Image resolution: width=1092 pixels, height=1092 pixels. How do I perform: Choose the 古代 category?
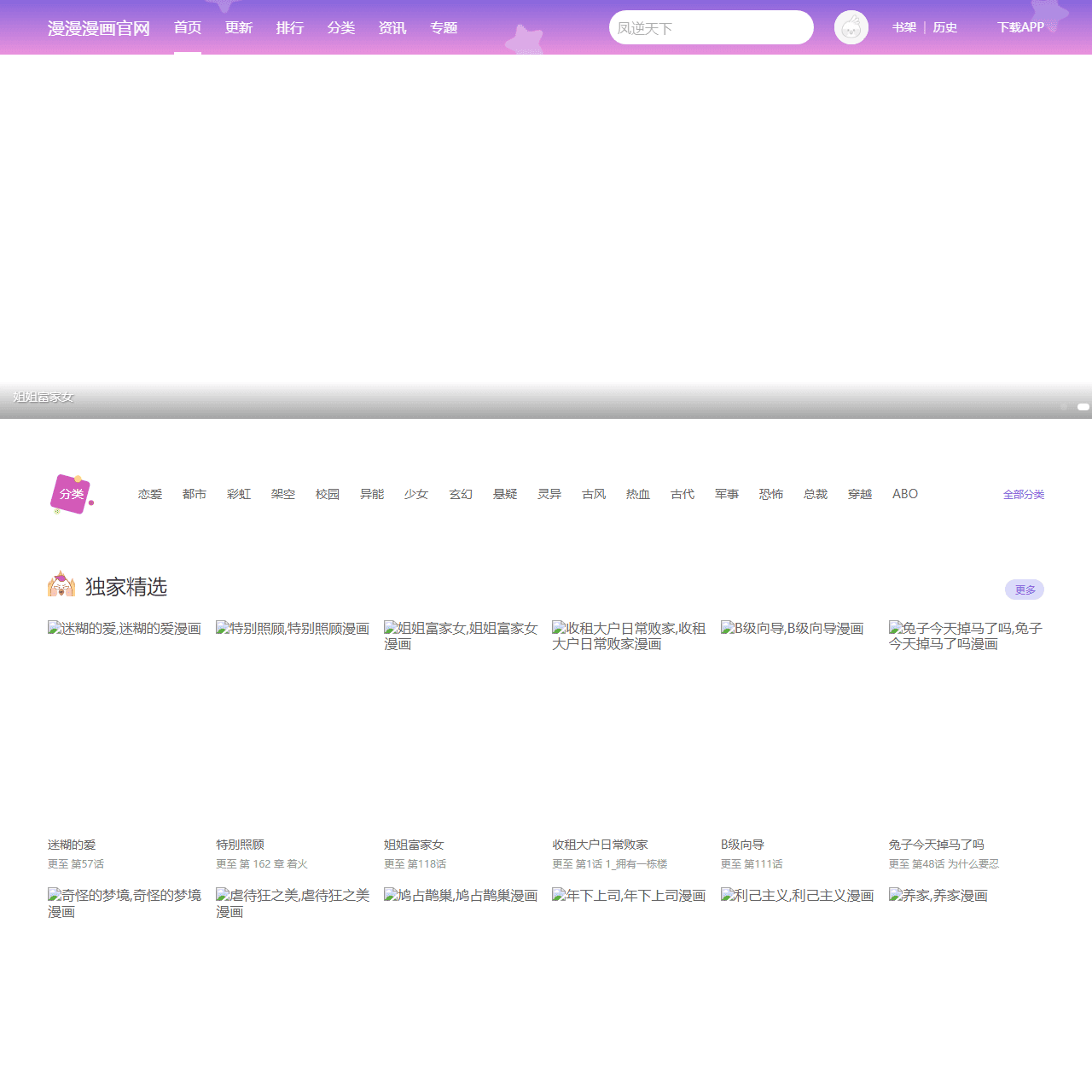682,494
